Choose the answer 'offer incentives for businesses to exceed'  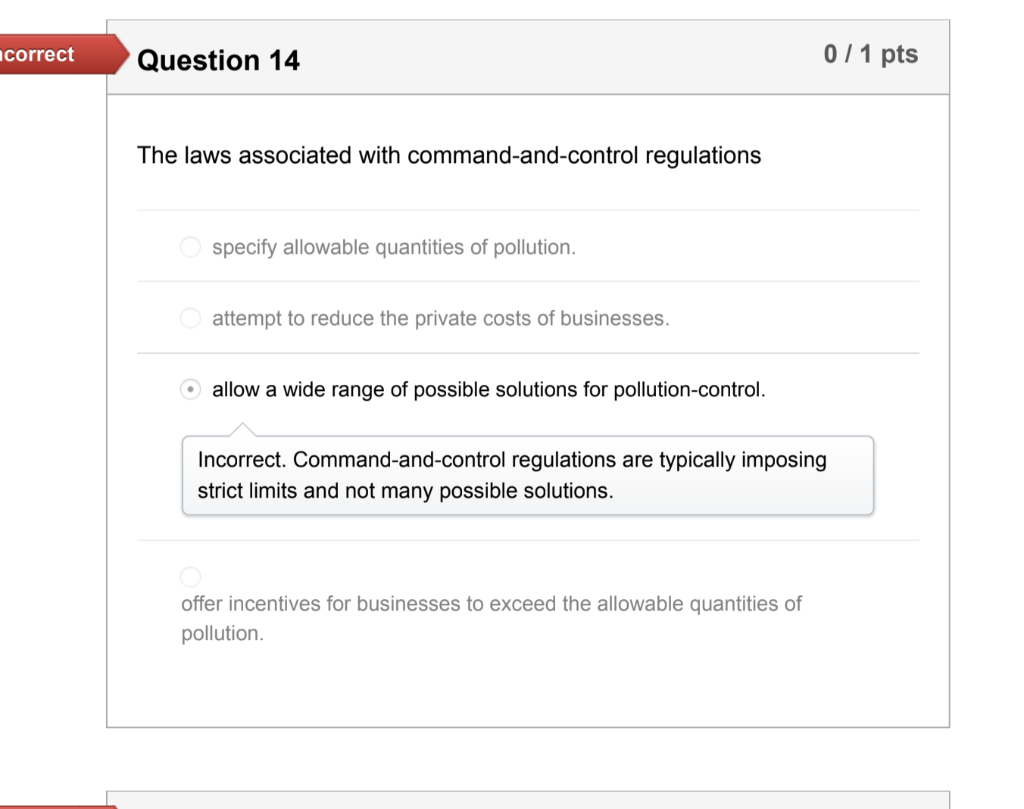pos(190,575)
